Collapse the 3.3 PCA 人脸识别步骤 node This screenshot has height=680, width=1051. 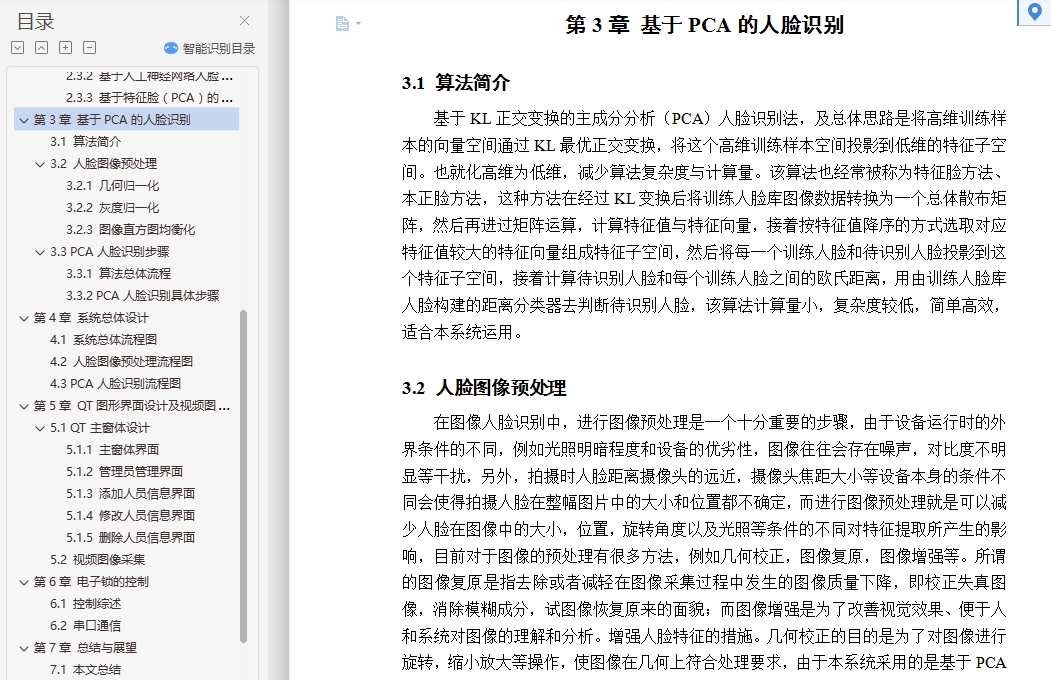[40, 253]
